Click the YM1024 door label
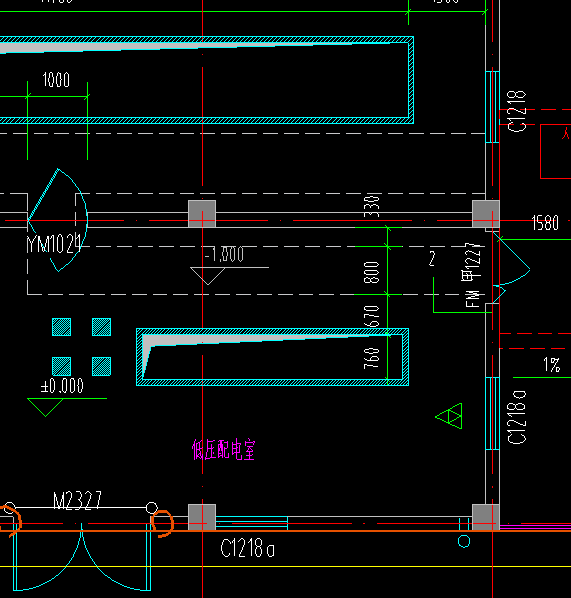 [54, 244]
